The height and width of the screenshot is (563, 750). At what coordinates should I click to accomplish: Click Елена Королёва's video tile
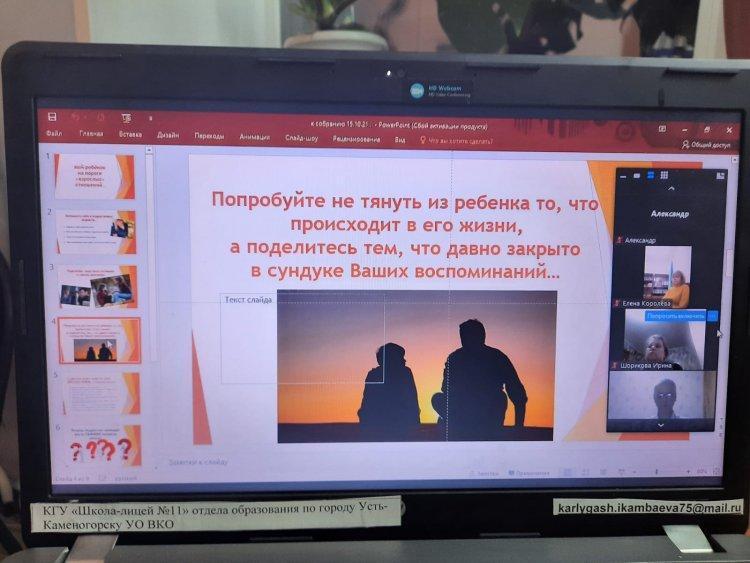click(667, 276)
